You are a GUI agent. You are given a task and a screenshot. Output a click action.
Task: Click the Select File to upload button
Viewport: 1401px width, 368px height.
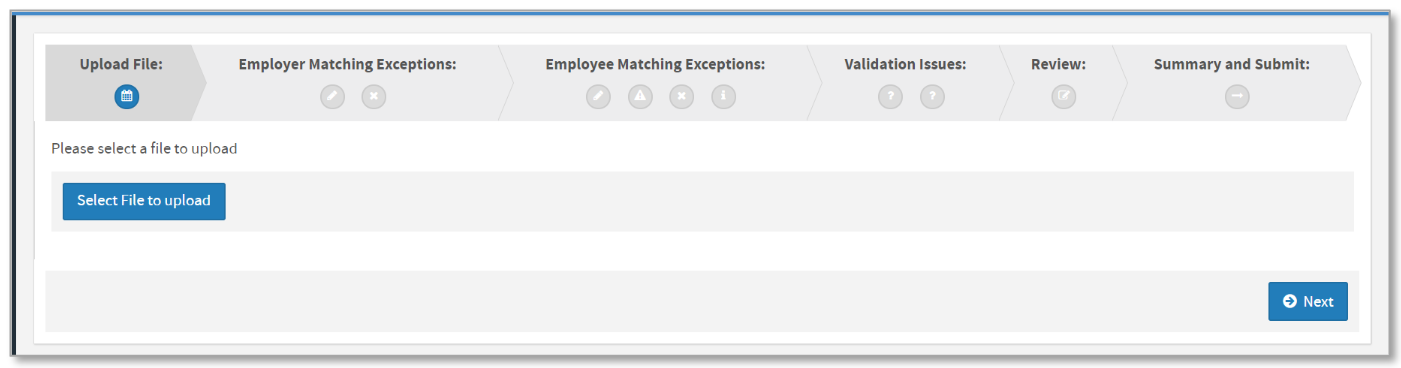pyautogui.click(x=144, y=201)
